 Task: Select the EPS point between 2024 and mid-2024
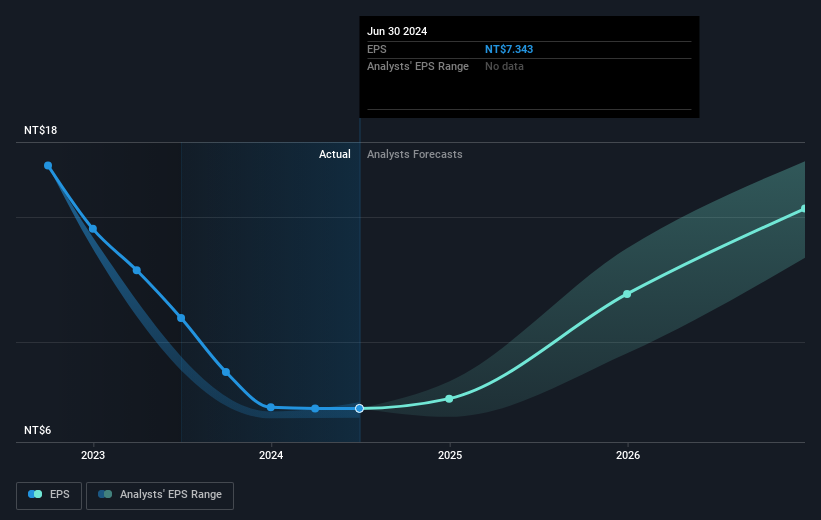pyautogui.click(x=315, y=408)
